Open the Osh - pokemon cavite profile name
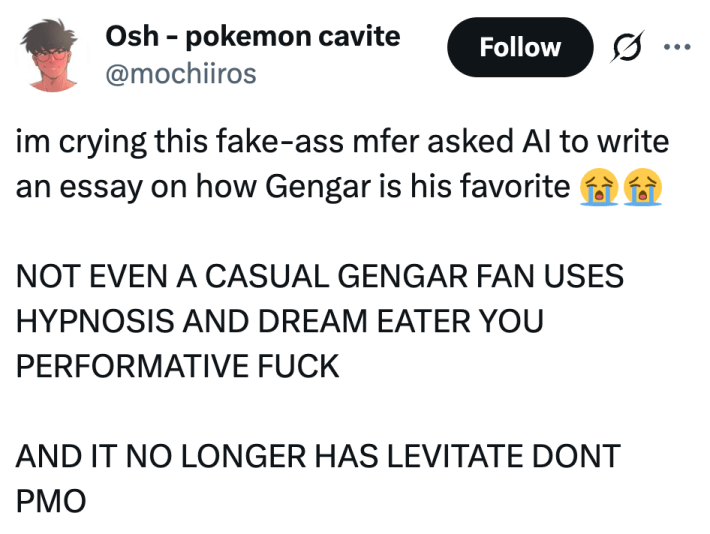710x534 pixels. point(252,37)
